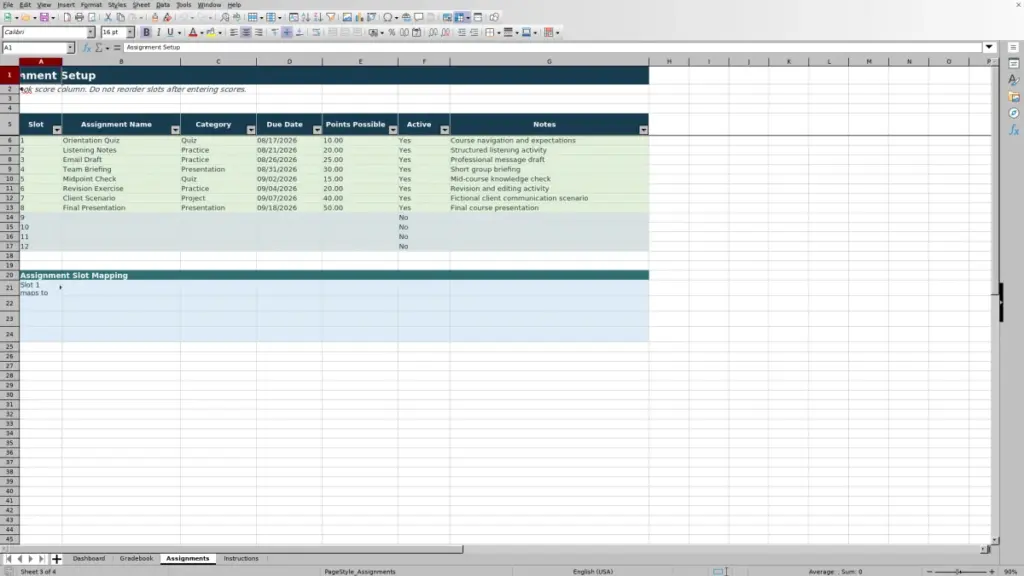Add a new sheet with plus icon

tap(56, 558)
